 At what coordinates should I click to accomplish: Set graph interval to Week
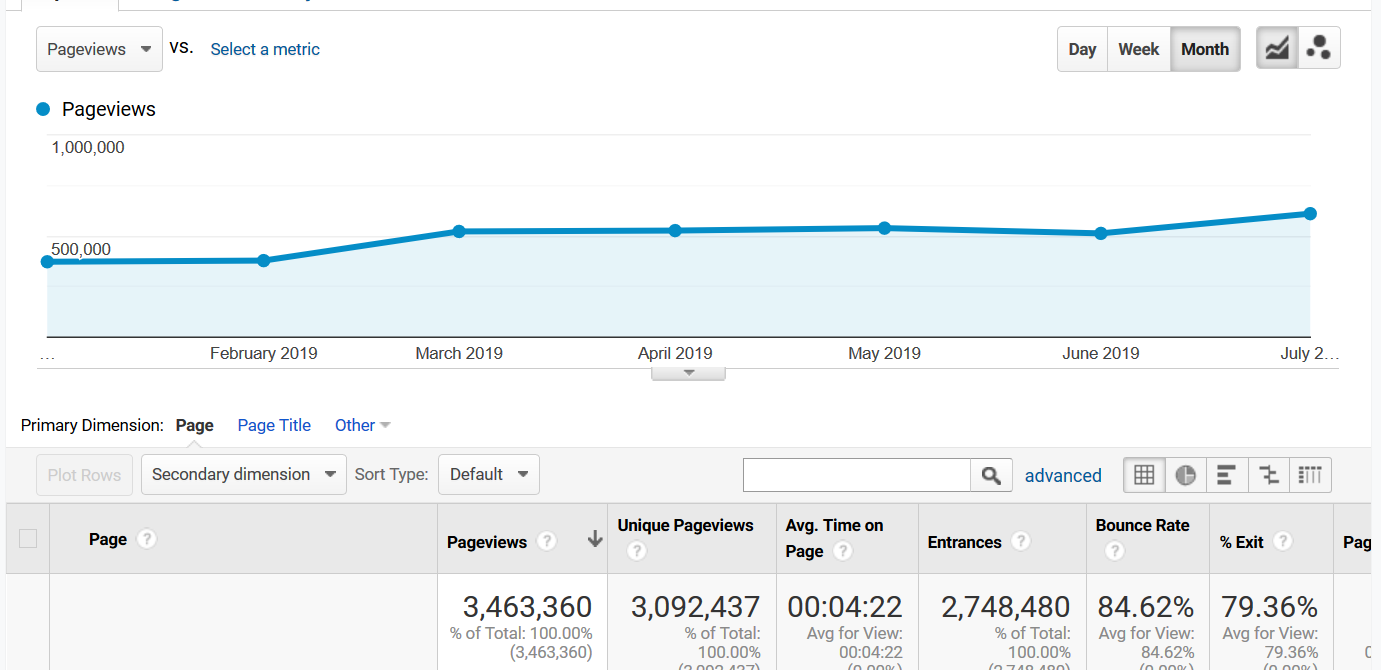point(1138,49)
